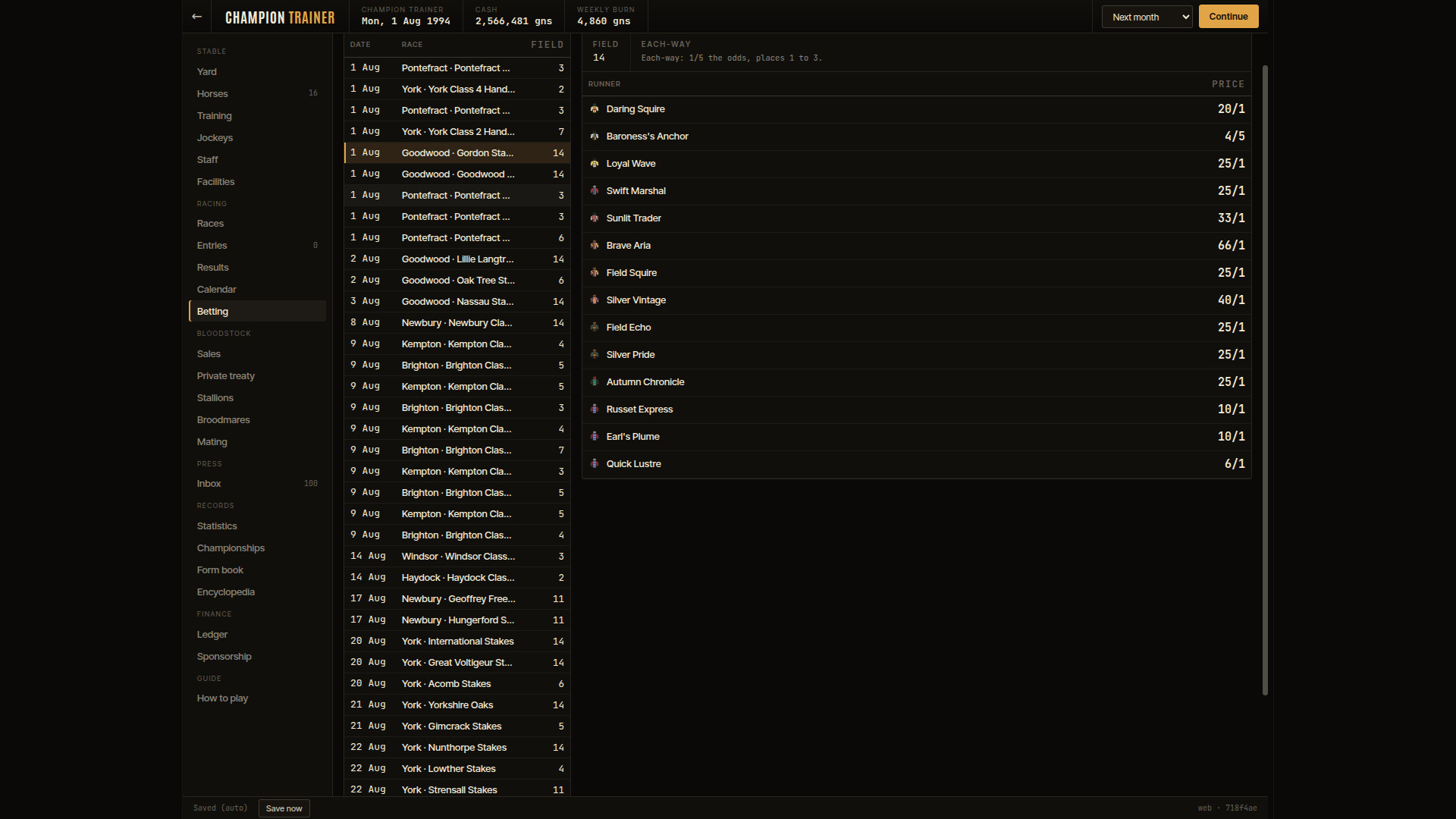
Task: Click Baroness's Anchor 4/5 price
Action: coord(1235,136)
